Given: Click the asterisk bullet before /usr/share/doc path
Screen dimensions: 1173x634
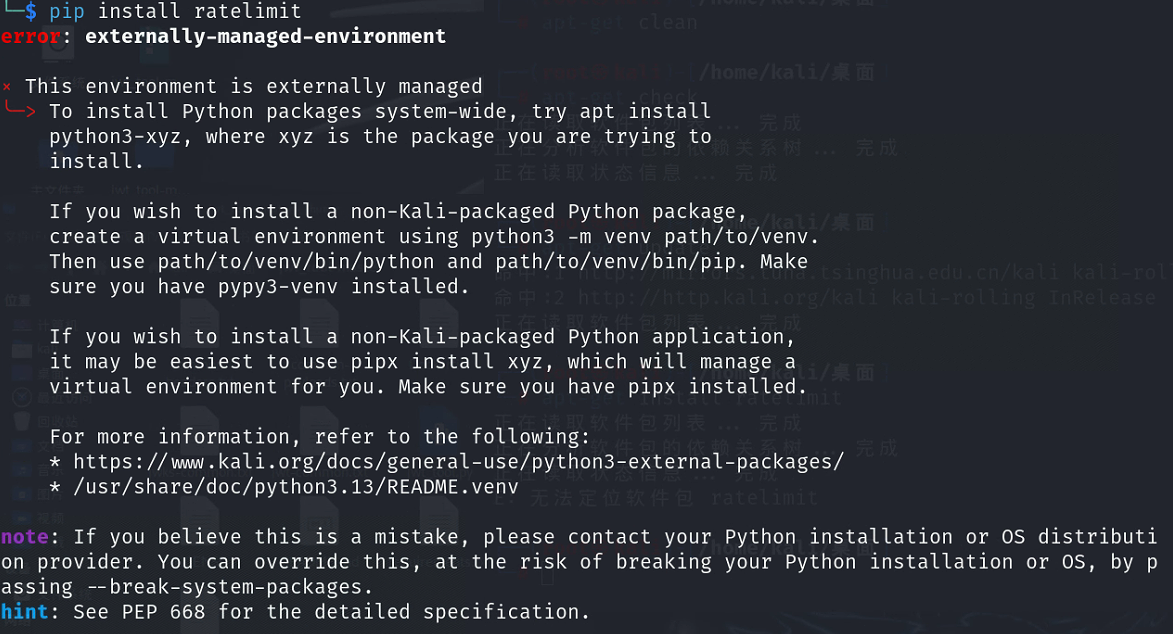Looking at the screenshot, I should [55, 487].
